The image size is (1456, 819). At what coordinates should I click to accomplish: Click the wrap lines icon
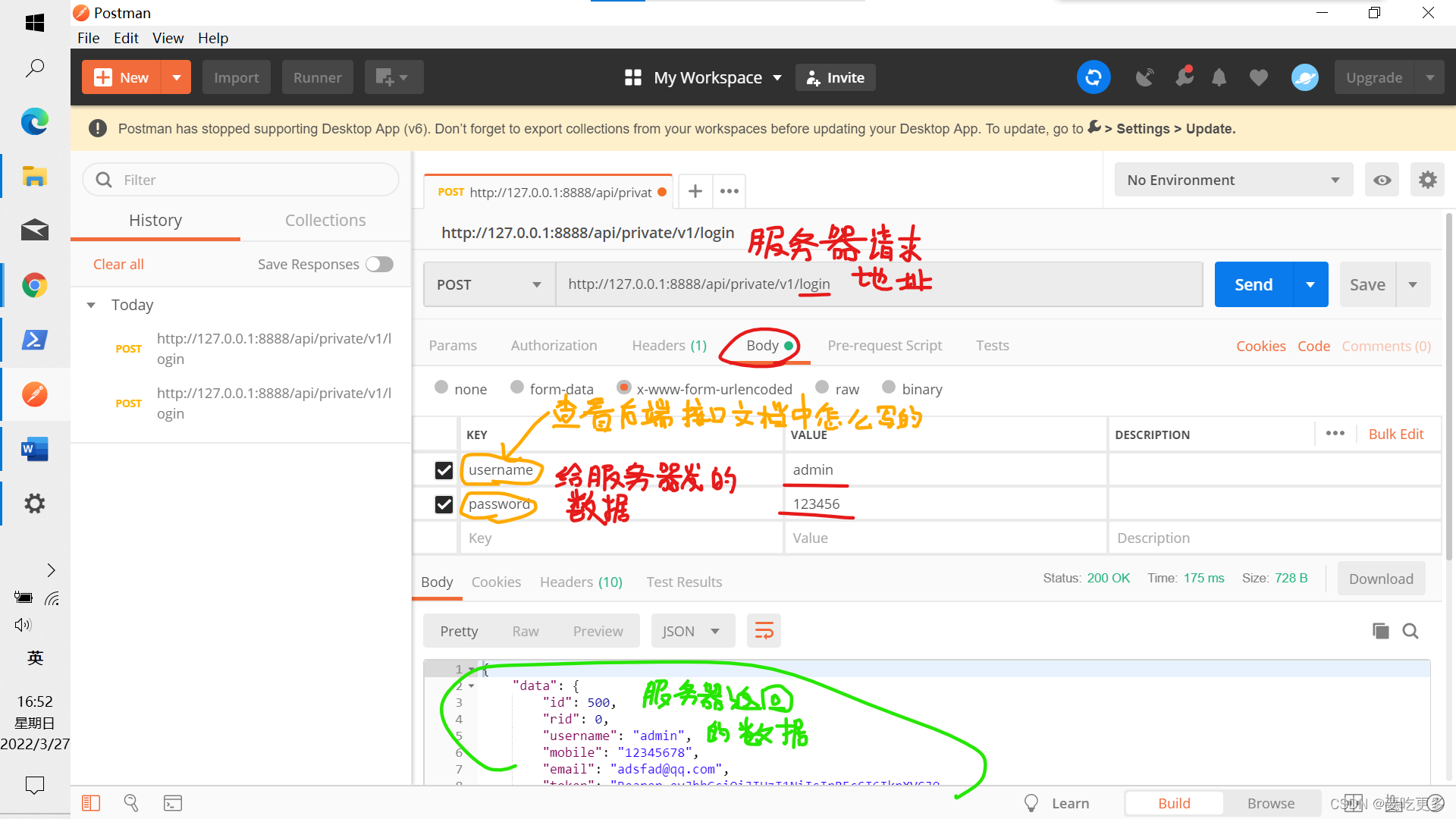764,631
